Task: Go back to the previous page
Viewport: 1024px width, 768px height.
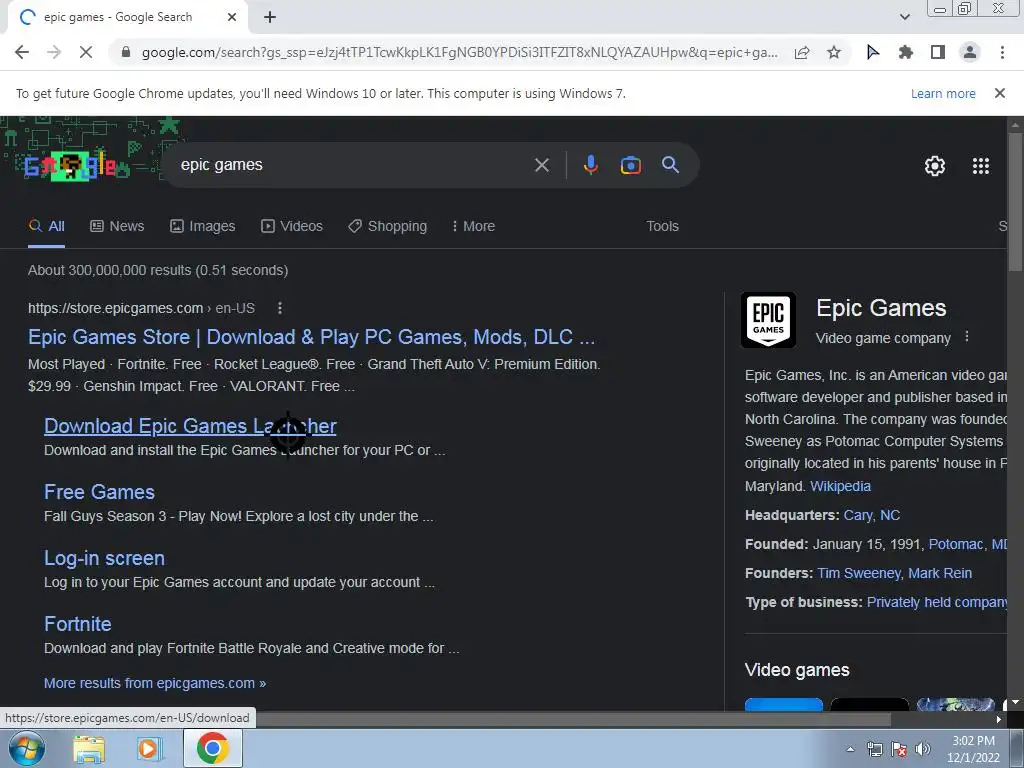Action: pyautogui.click(x=22, y=52)
